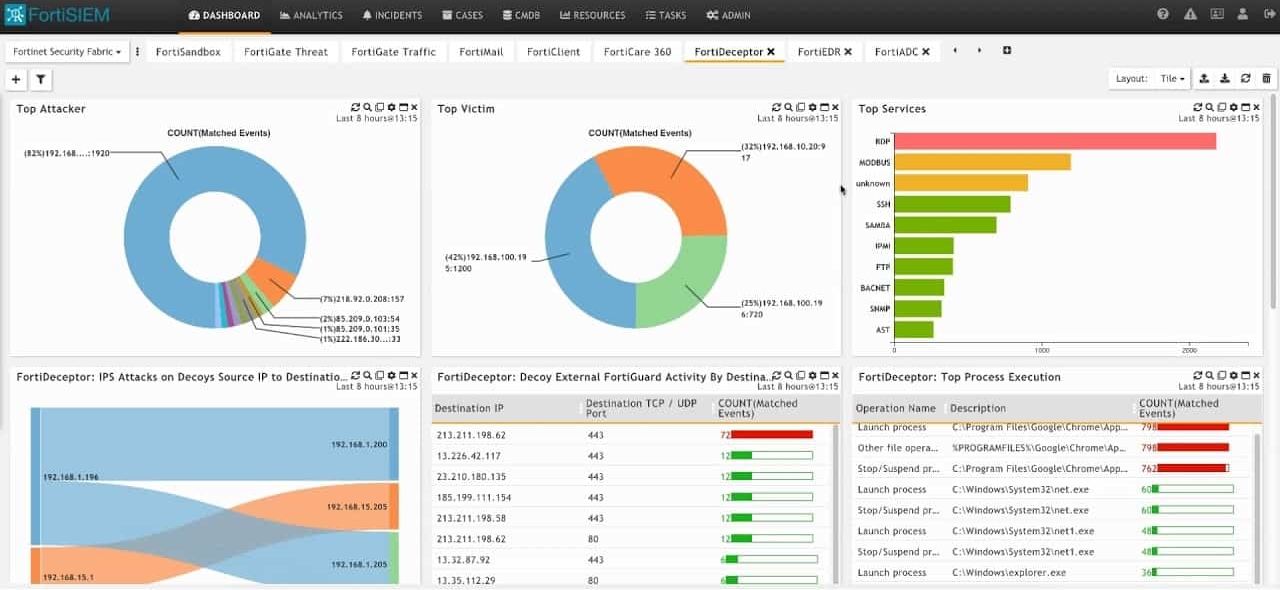Sort by Operation Name column header
1280x590 pixels.
click(899, 408)
